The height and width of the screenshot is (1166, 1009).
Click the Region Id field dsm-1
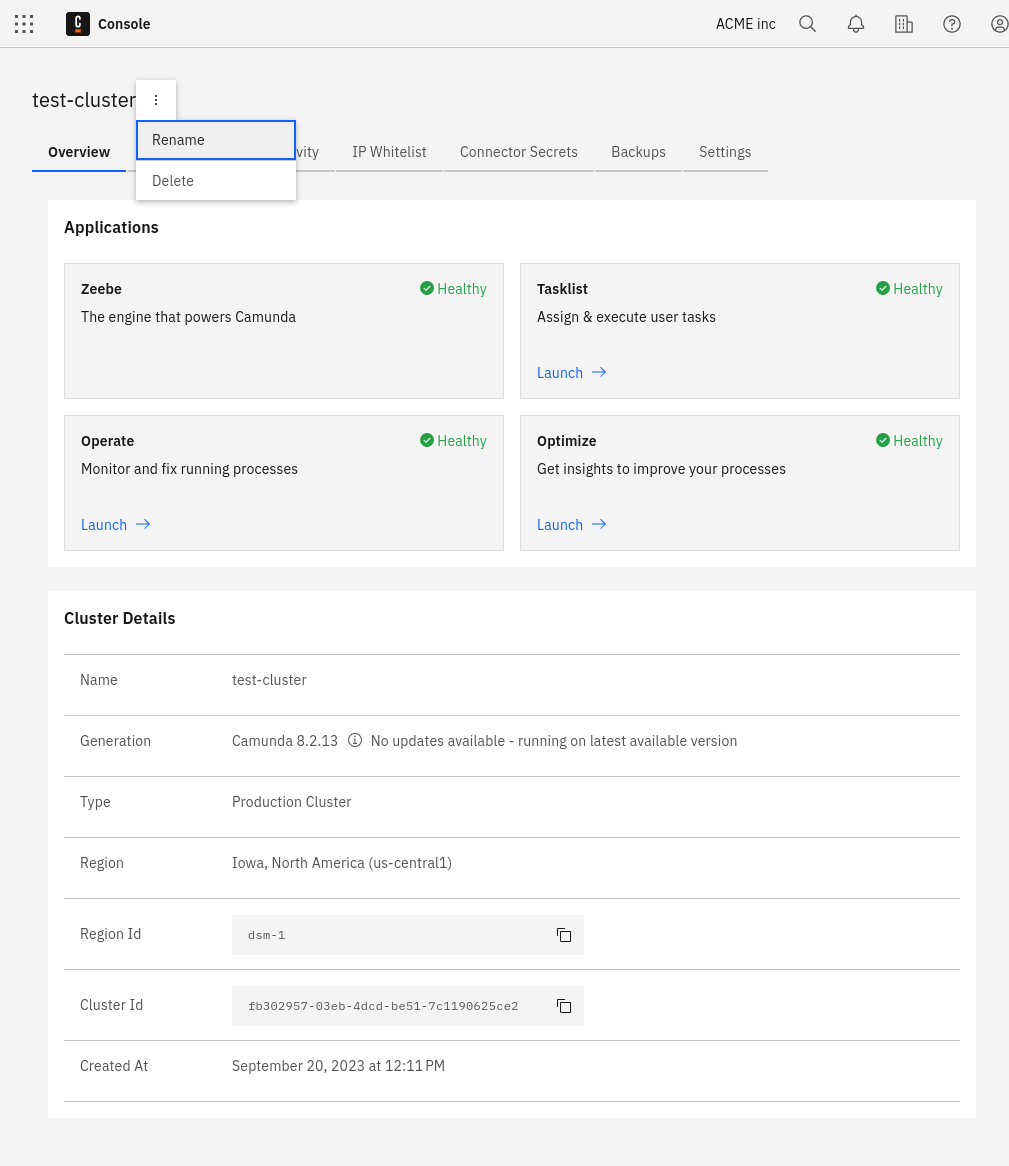pyautogui.click(x=407, y=935)
